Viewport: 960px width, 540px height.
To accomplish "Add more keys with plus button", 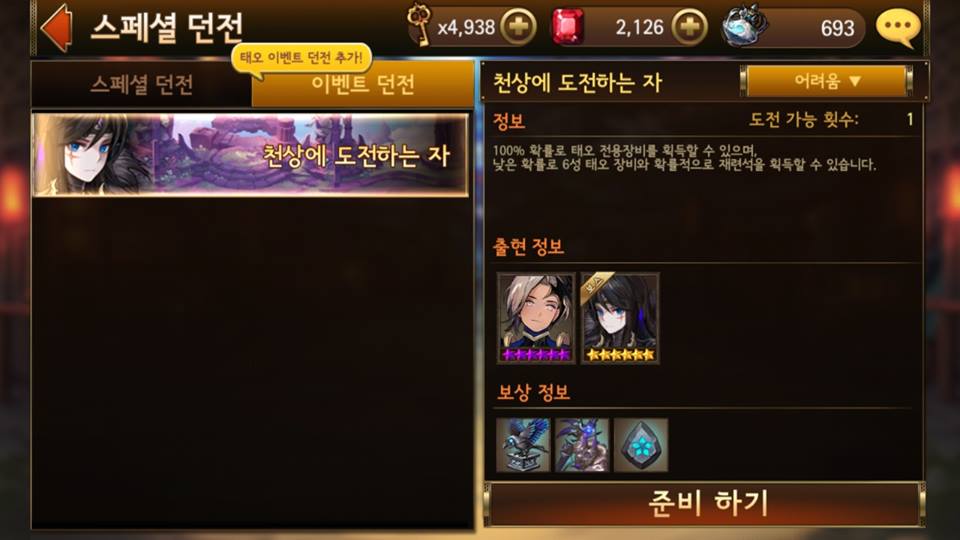I will point(518,27).
